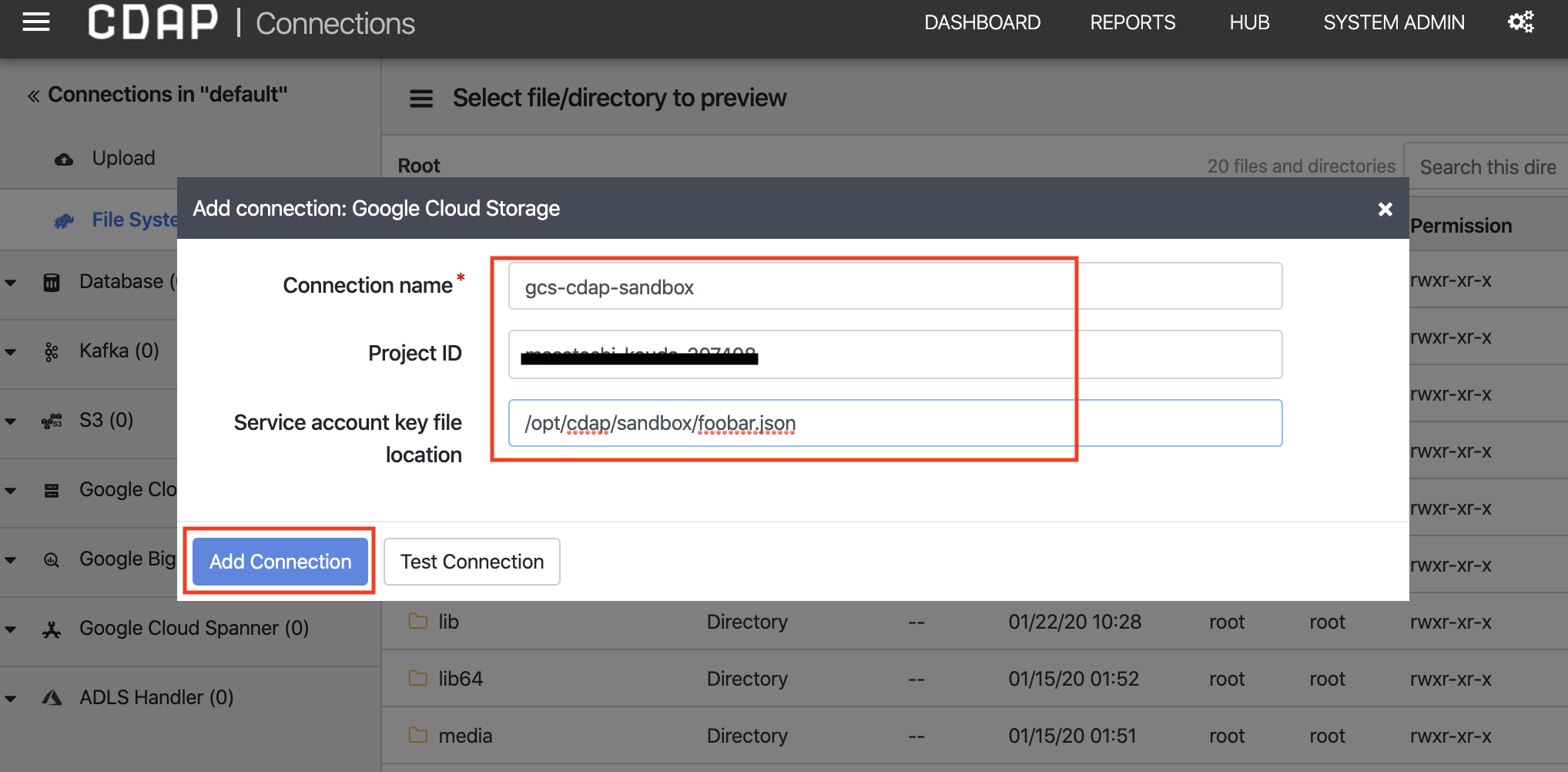Open the settings gear in the top bar

[x=1521, y=22]
